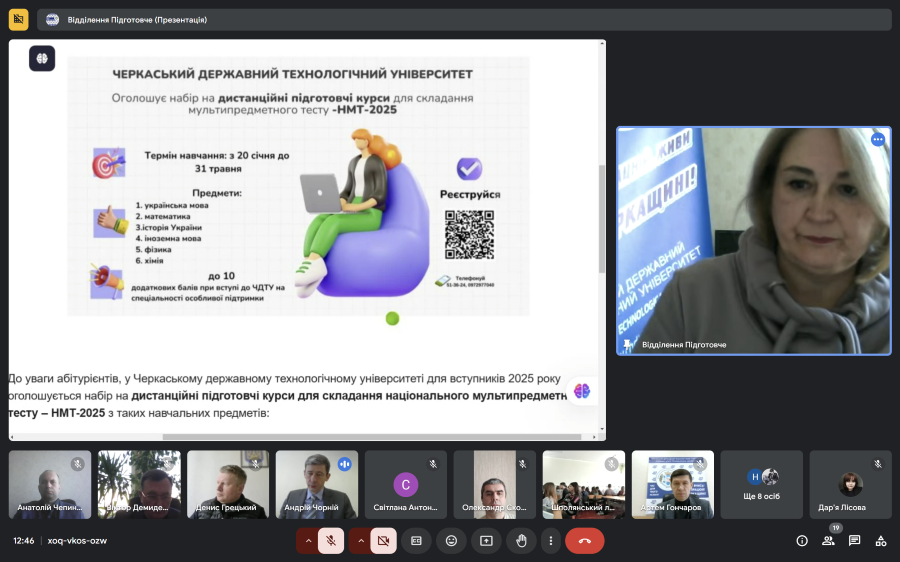
Task: Click the pinned Відділення Підготовче video tile
Action: (x=754, y=241)
